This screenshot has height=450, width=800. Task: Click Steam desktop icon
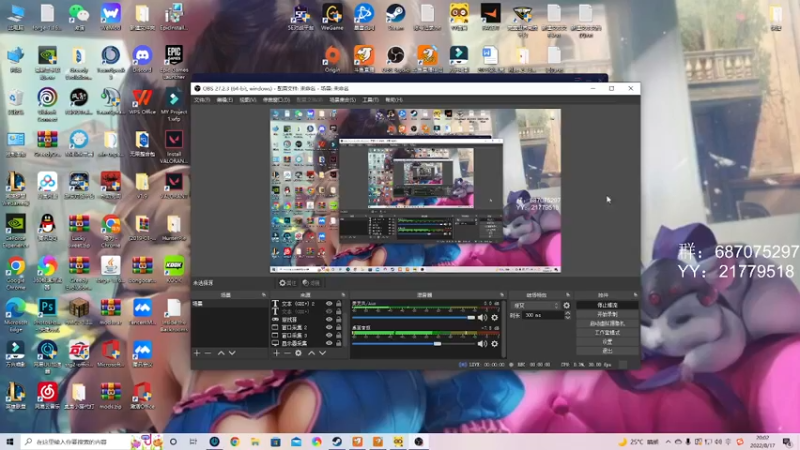tap(395, 17)
